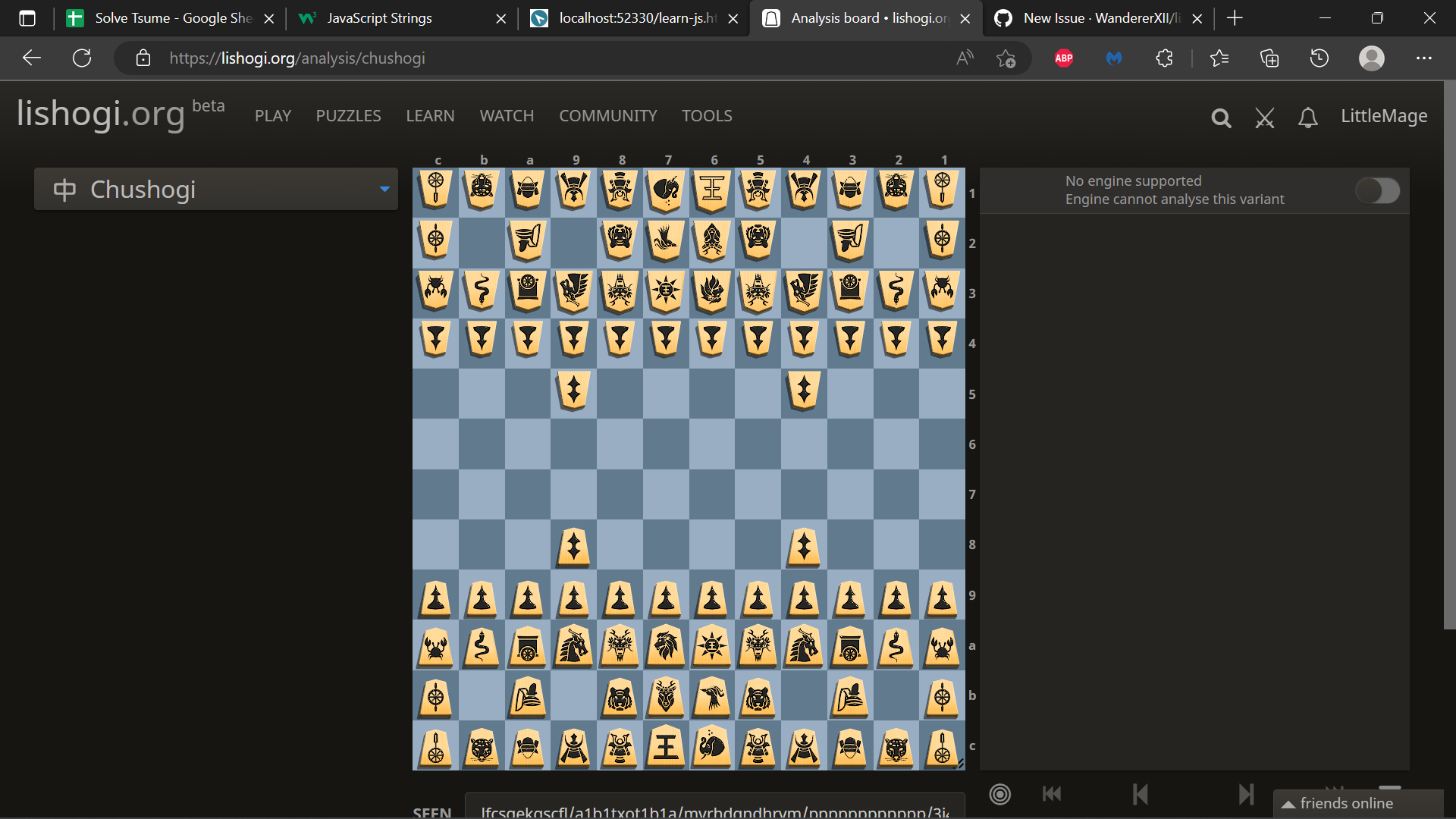Open the site search icon
The height and width of the screenshot is (819, 1456).
[x=1221, y=118]
